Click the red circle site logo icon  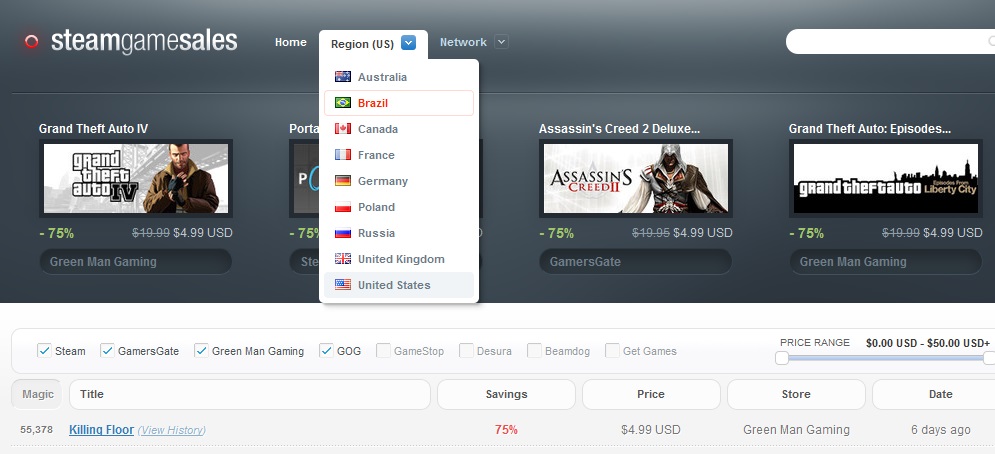coord(31,42)
